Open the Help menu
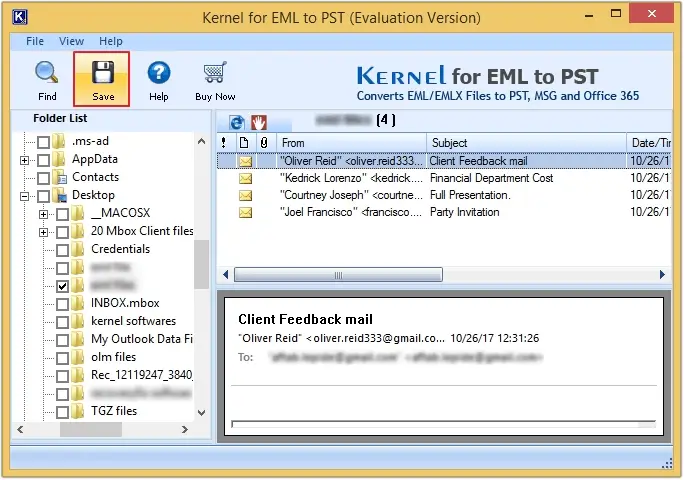 point(111,41)
